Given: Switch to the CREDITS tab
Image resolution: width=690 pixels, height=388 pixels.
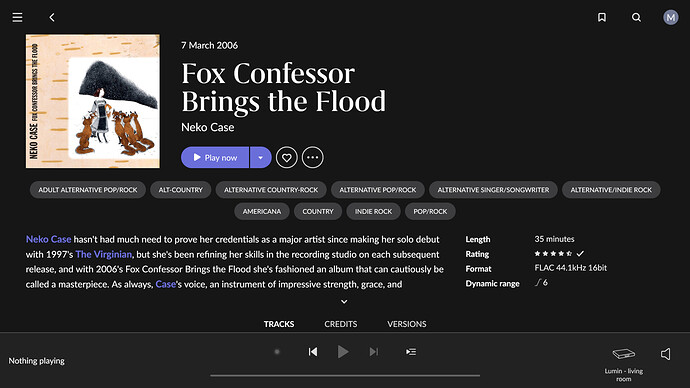Looking at the screenshot, I should click(341, 324).
